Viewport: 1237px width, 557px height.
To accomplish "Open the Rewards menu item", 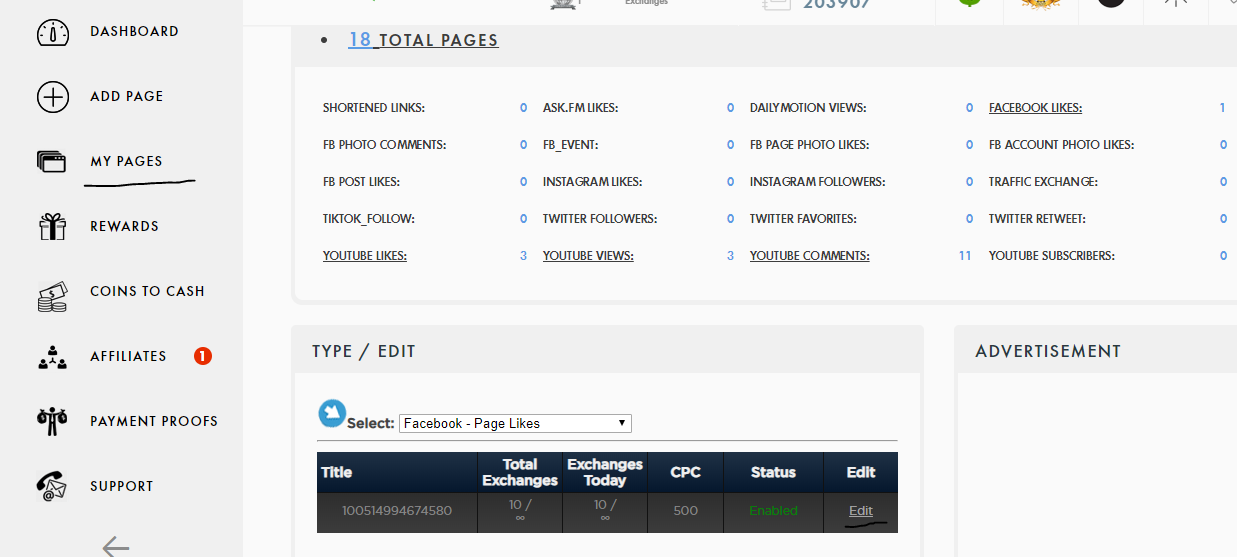I will (x=124, y=227).
